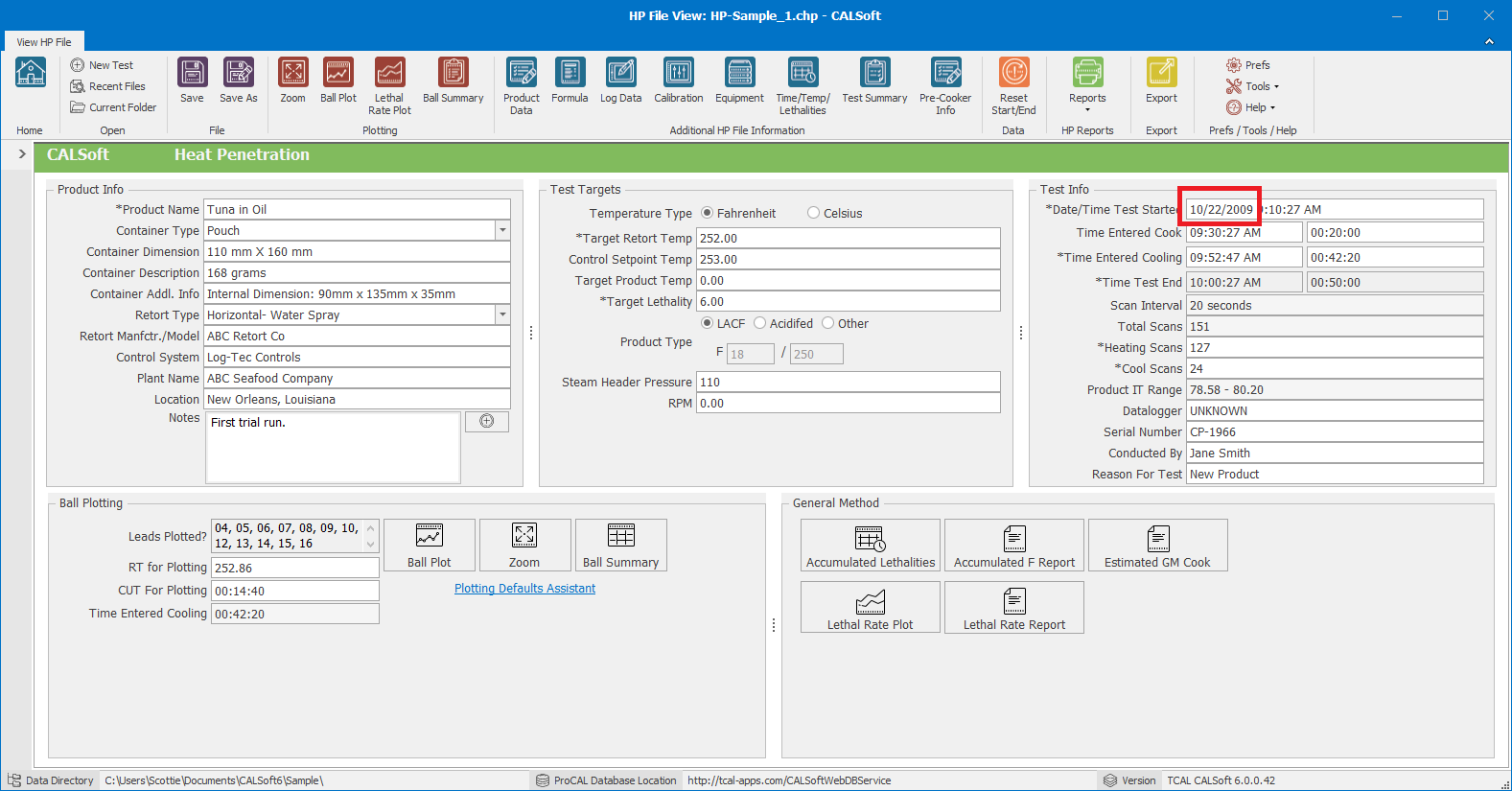This screenshot has width=1512, height=791.
Task: Click Ball Summary button in Ball Plotting
Action: coord(621,546)
